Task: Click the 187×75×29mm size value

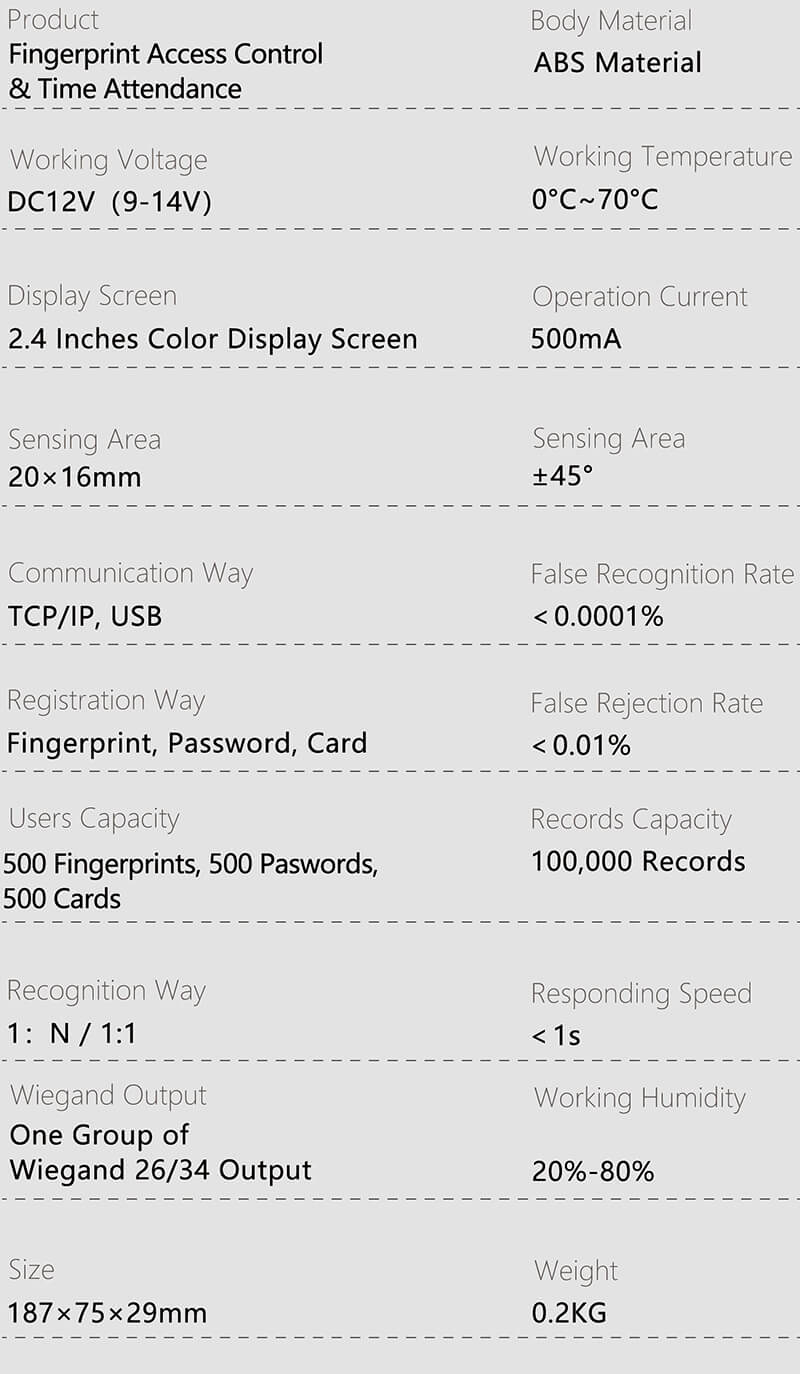Action: 107,1312
